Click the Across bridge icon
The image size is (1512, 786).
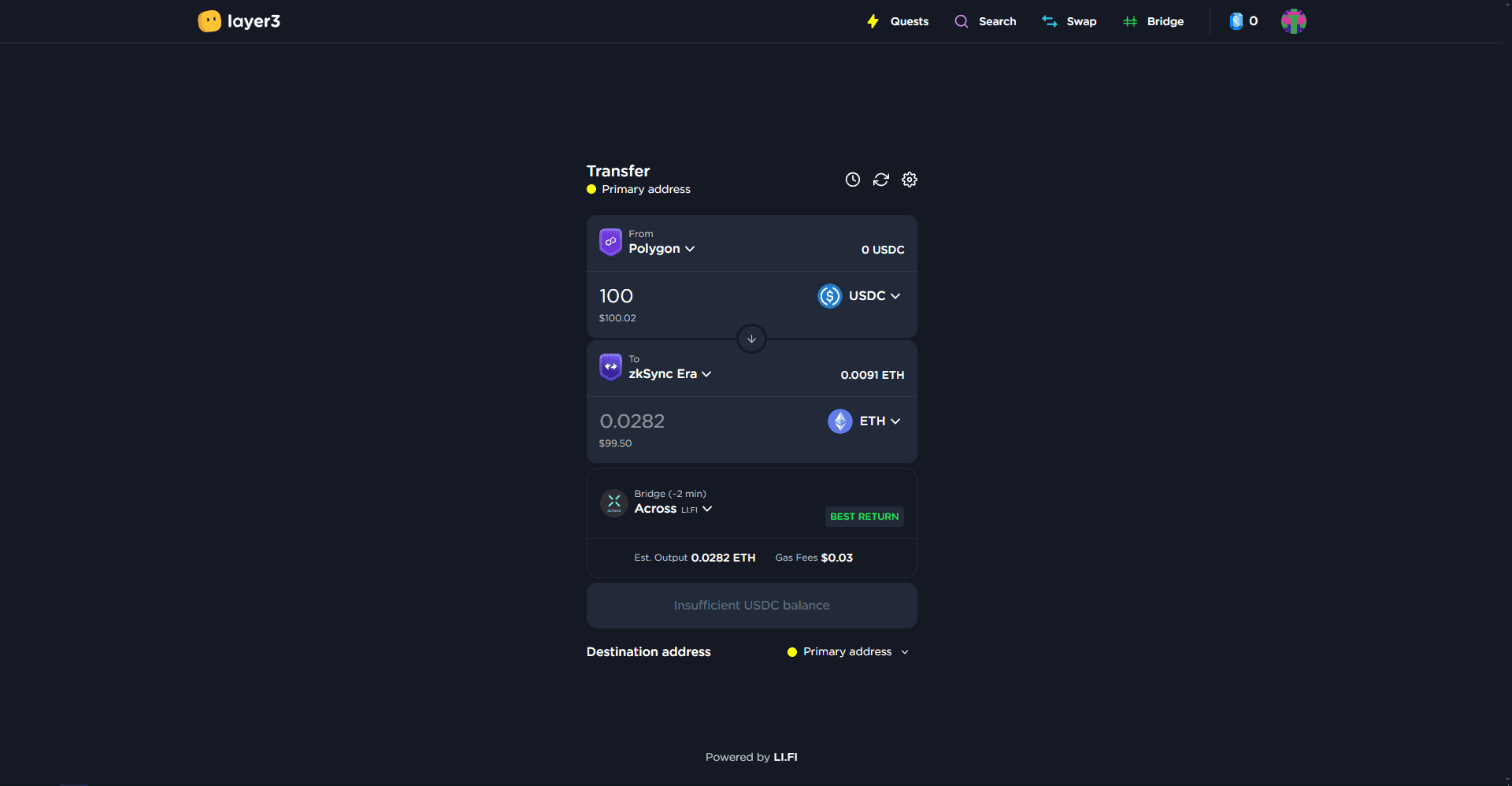[x=614, y=502]
